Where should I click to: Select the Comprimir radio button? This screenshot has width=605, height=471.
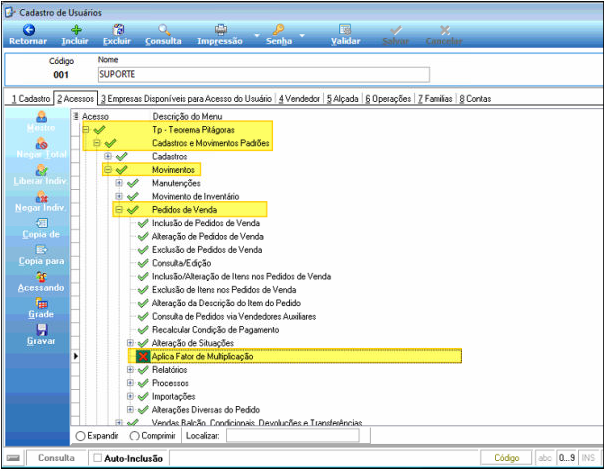coord(134,436)
